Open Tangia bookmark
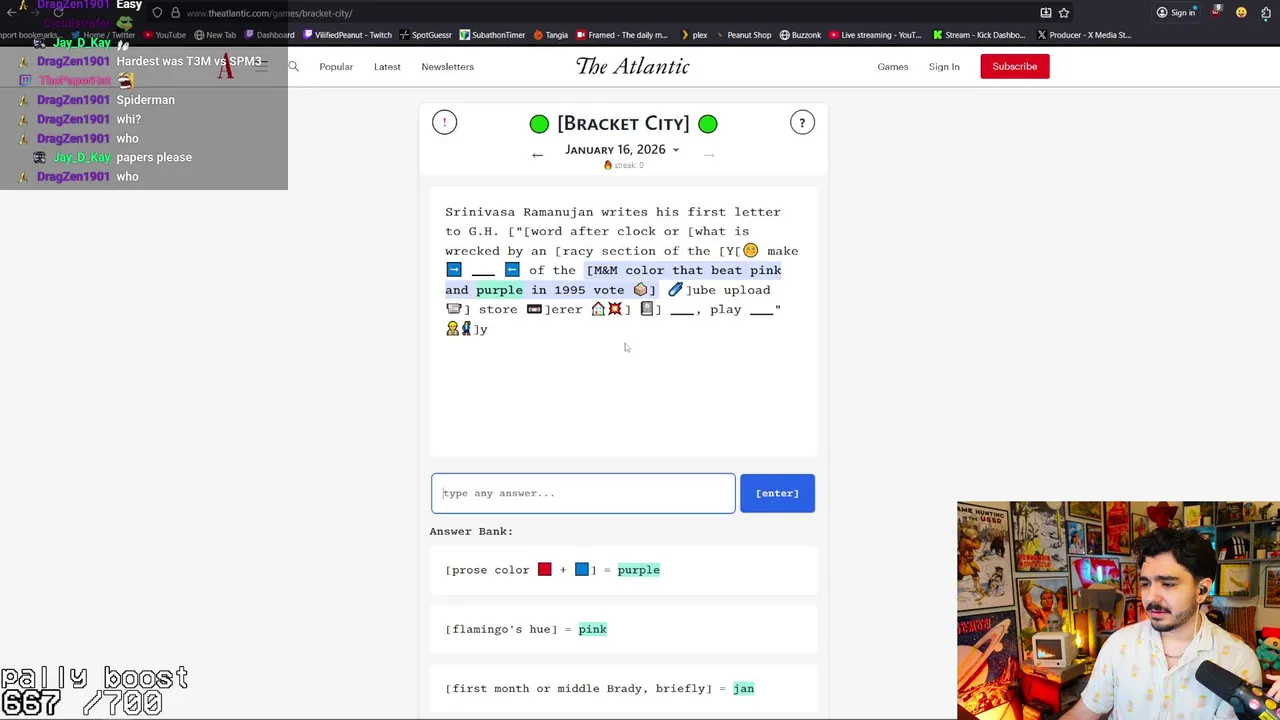 551,35
